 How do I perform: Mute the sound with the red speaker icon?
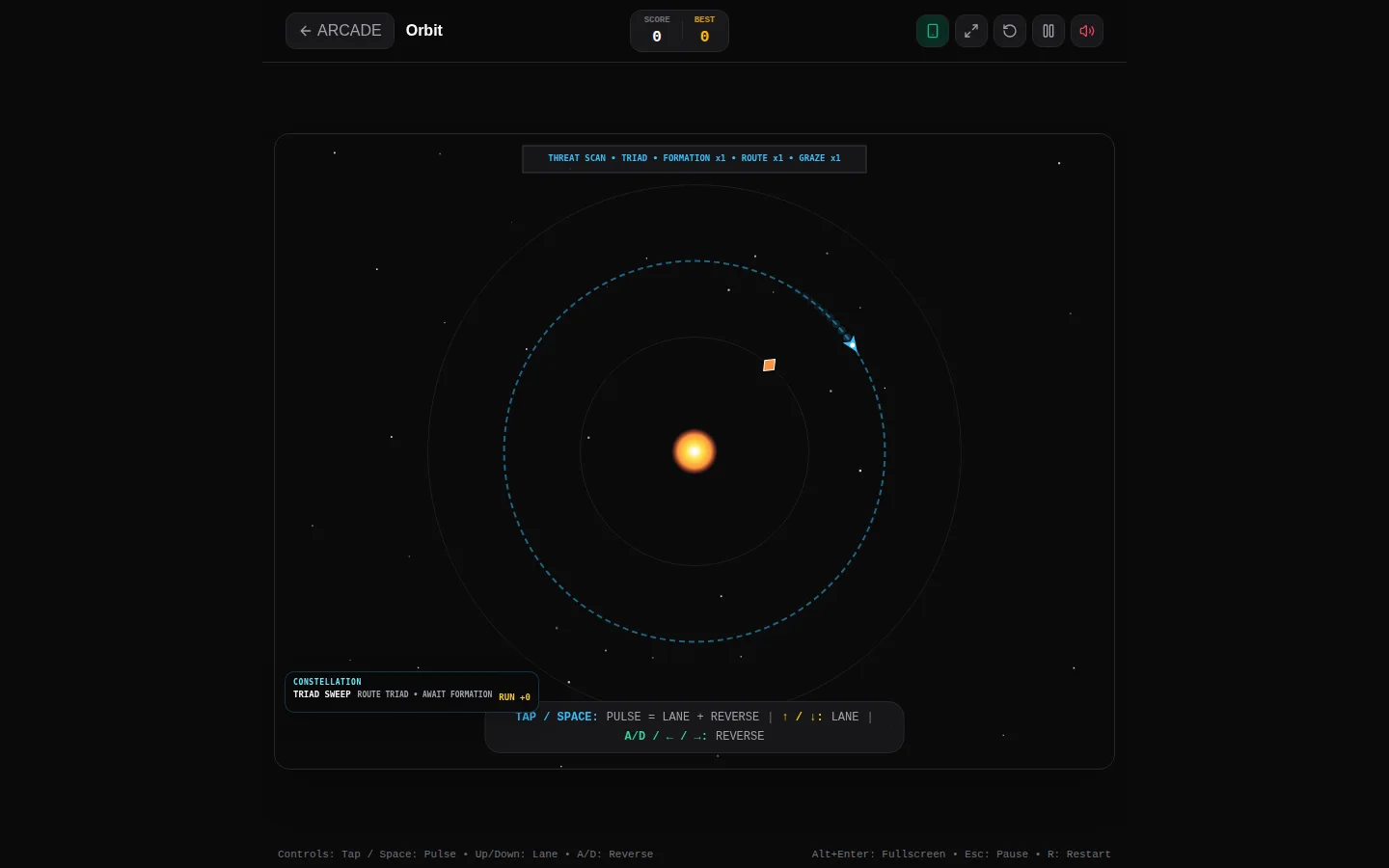click(x=1087, y=31)
